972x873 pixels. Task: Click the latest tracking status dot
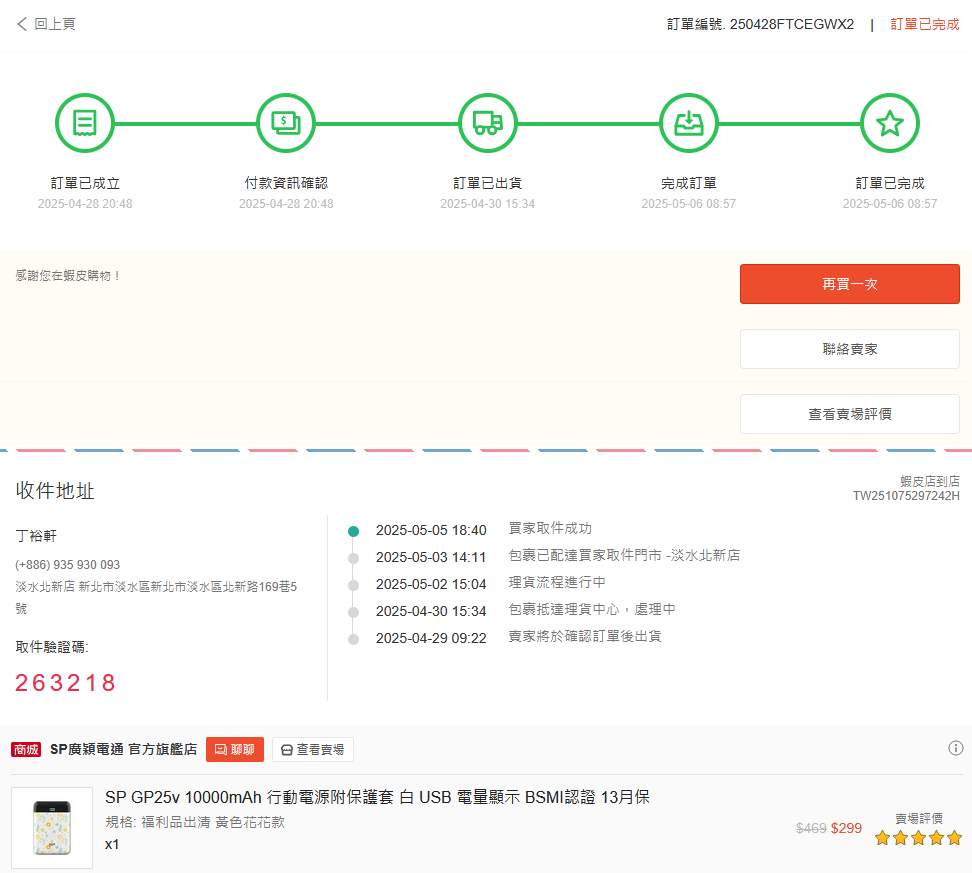[353, 531]
